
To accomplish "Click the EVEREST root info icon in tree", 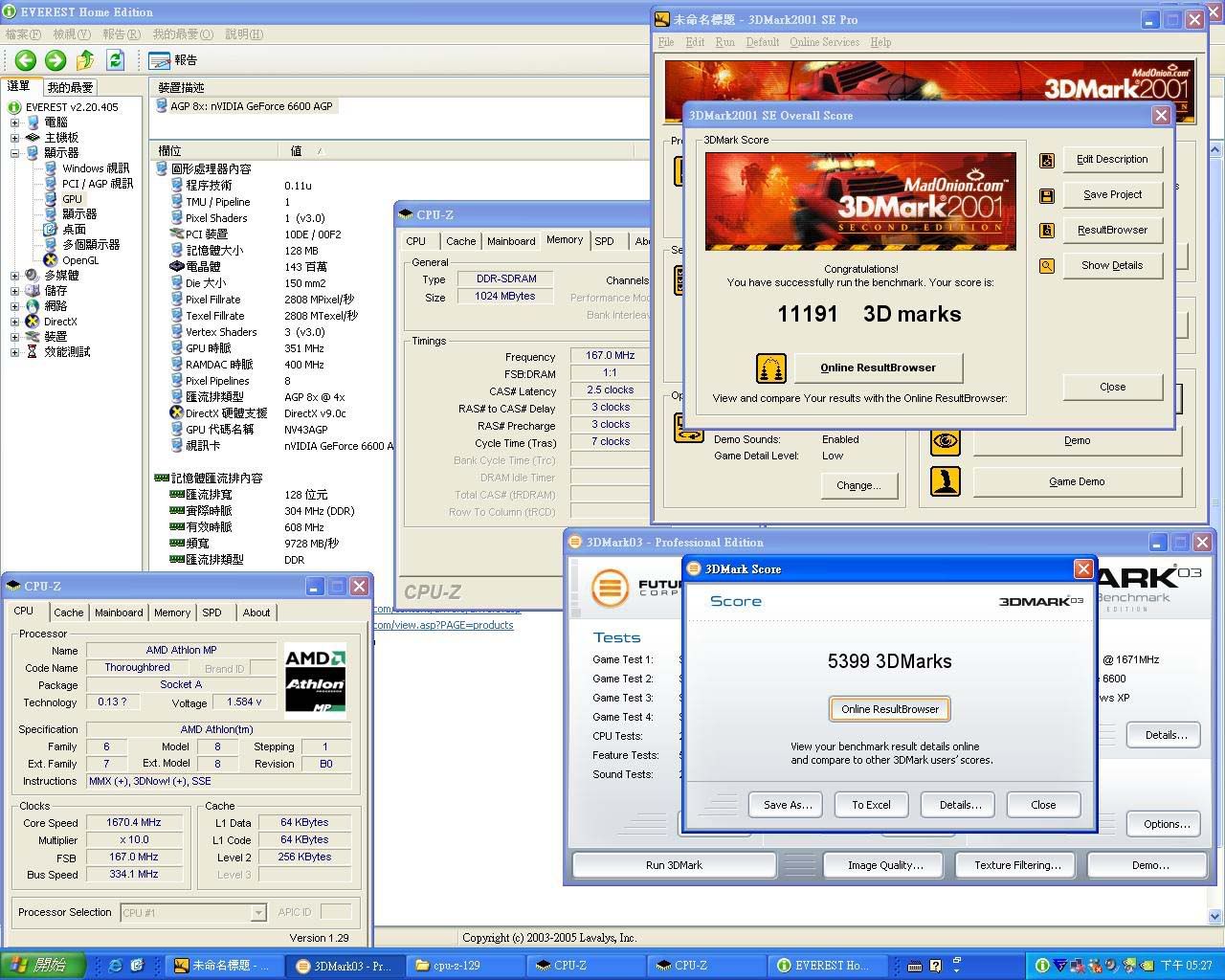I will [x=15, y=107].
